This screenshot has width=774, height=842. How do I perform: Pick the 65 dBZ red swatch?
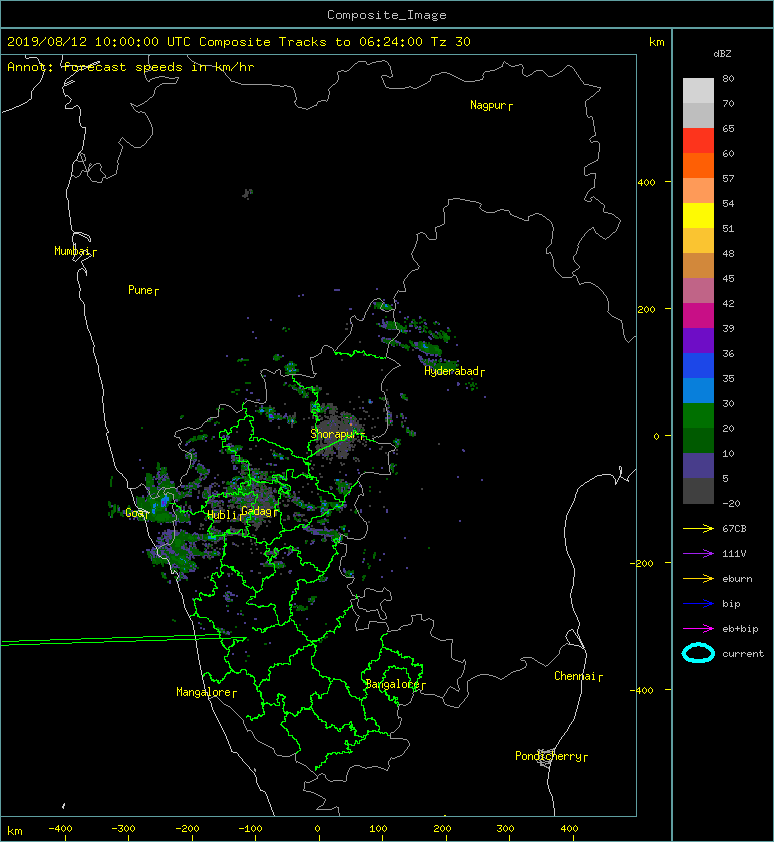698,140
